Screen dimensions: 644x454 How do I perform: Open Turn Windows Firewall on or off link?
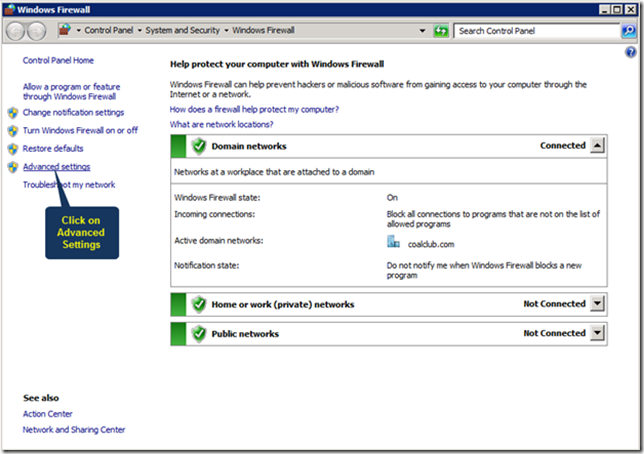[80, 131]
